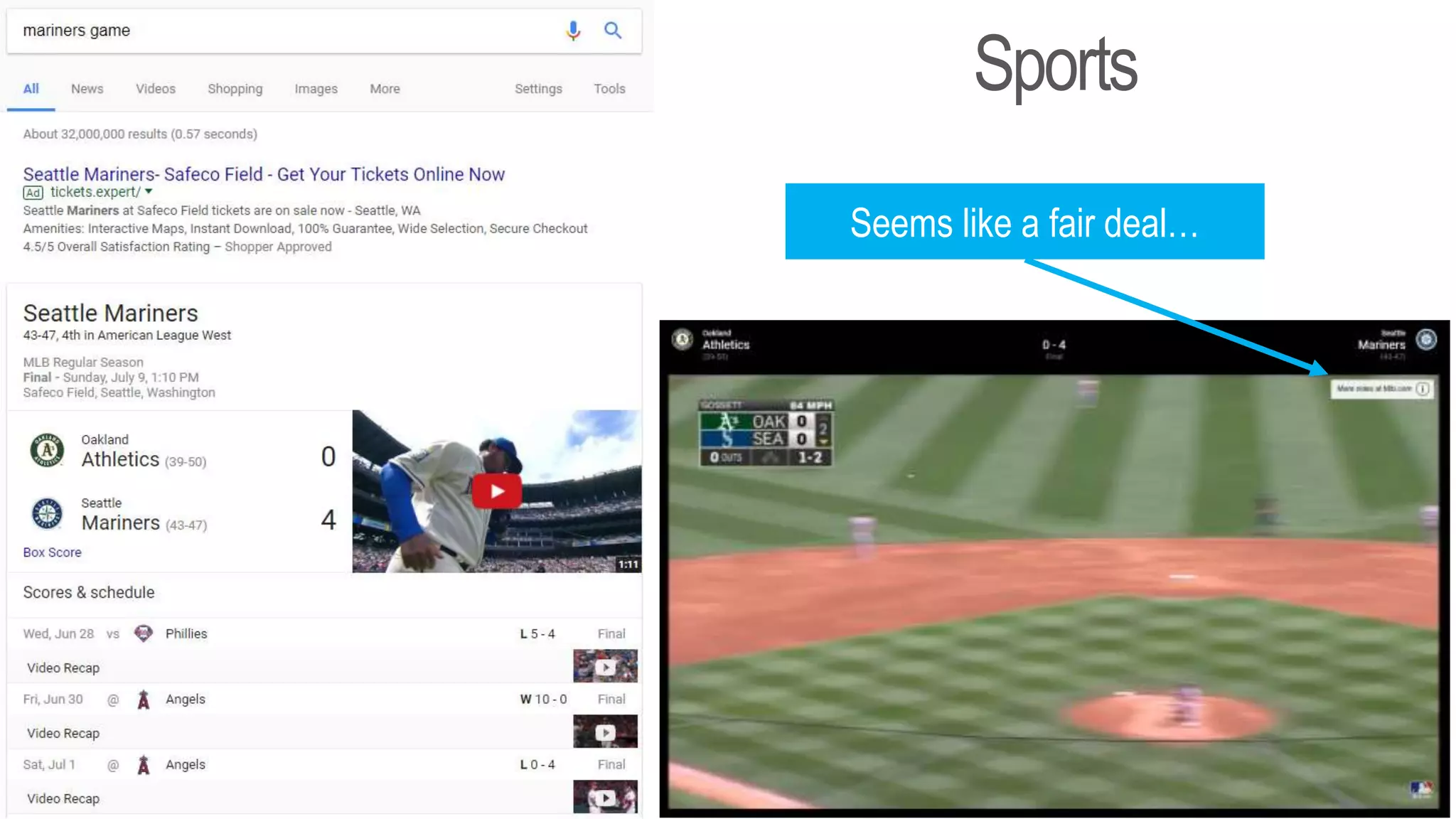Click the blue search magnifier icon
This screenshot has height=819, width=1456.
(613, 31)
